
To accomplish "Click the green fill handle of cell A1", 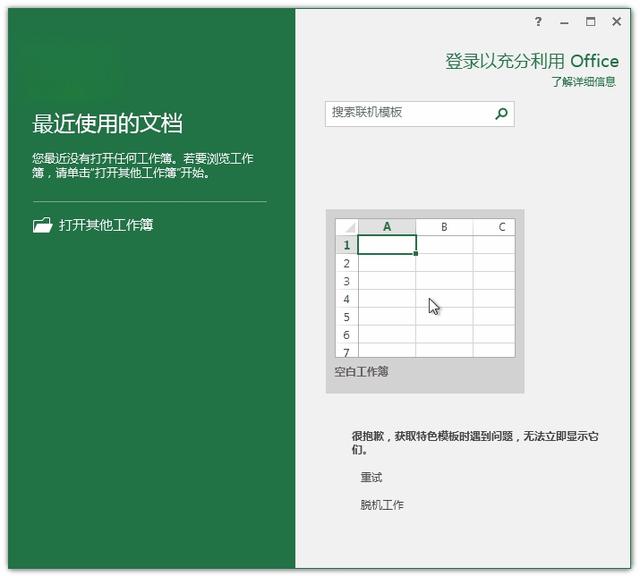I will [416, 253].
